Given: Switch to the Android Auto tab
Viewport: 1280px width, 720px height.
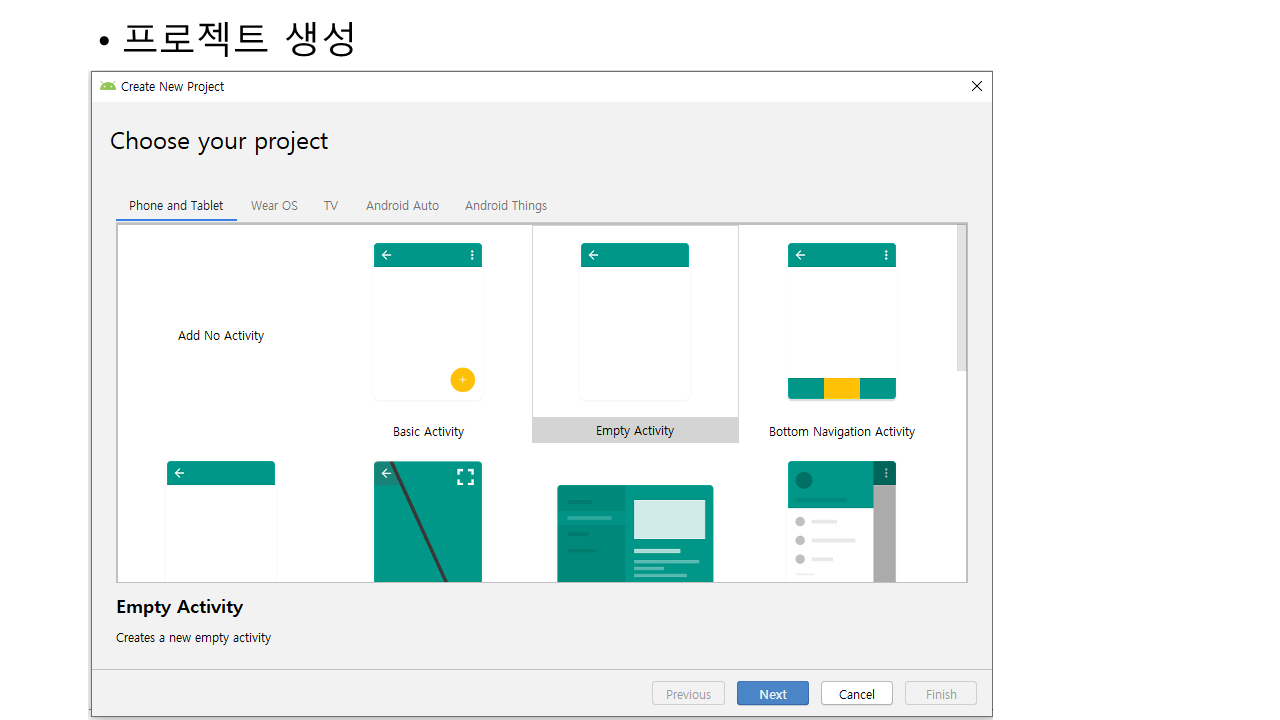Looking at the screenshot, I should click(x=402, y=206).
